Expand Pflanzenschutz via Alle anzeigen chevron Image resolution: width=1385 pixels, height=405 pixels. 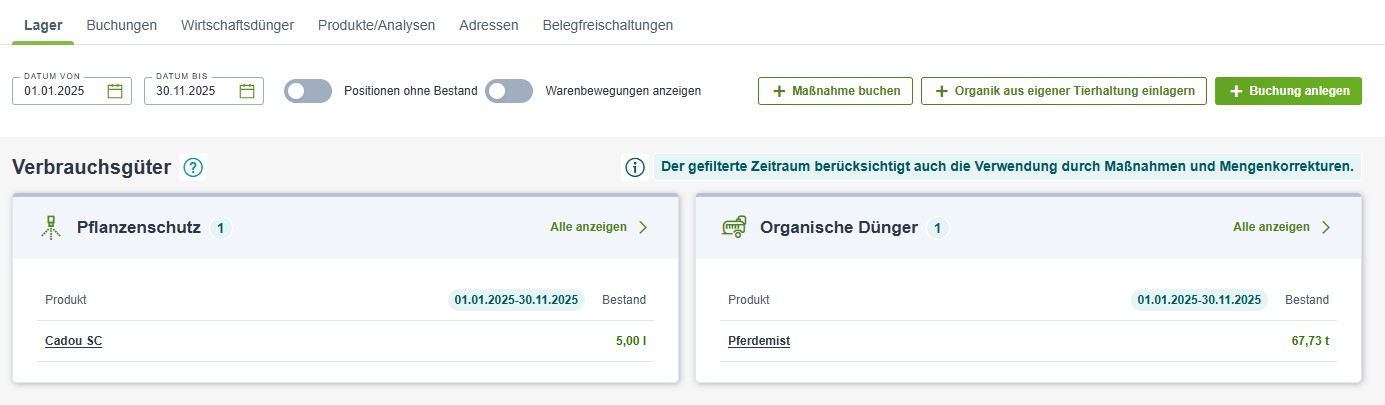point(643,227)
